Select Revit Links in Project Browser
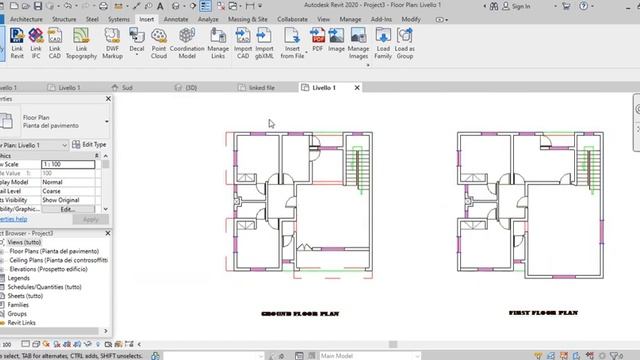Screen dimensions: 640x360 pyautogui.click(x=21, y=323)
